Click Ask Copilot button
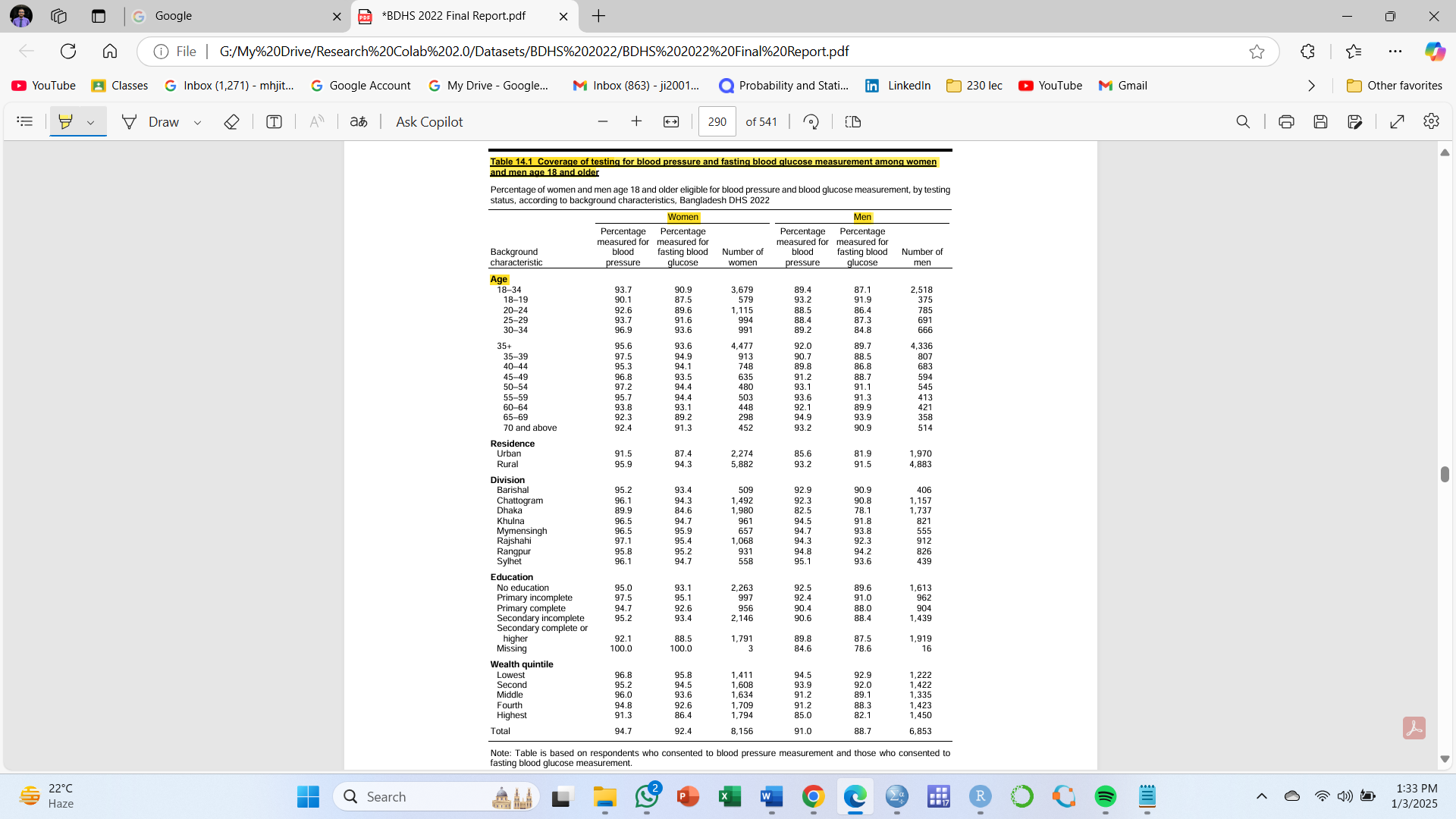This screenshot has width=1456, height=819. click(429, 121)
